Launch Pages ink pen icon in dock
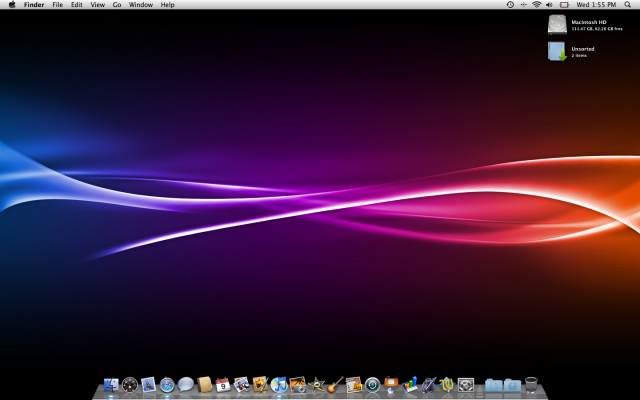 (429, 385)
